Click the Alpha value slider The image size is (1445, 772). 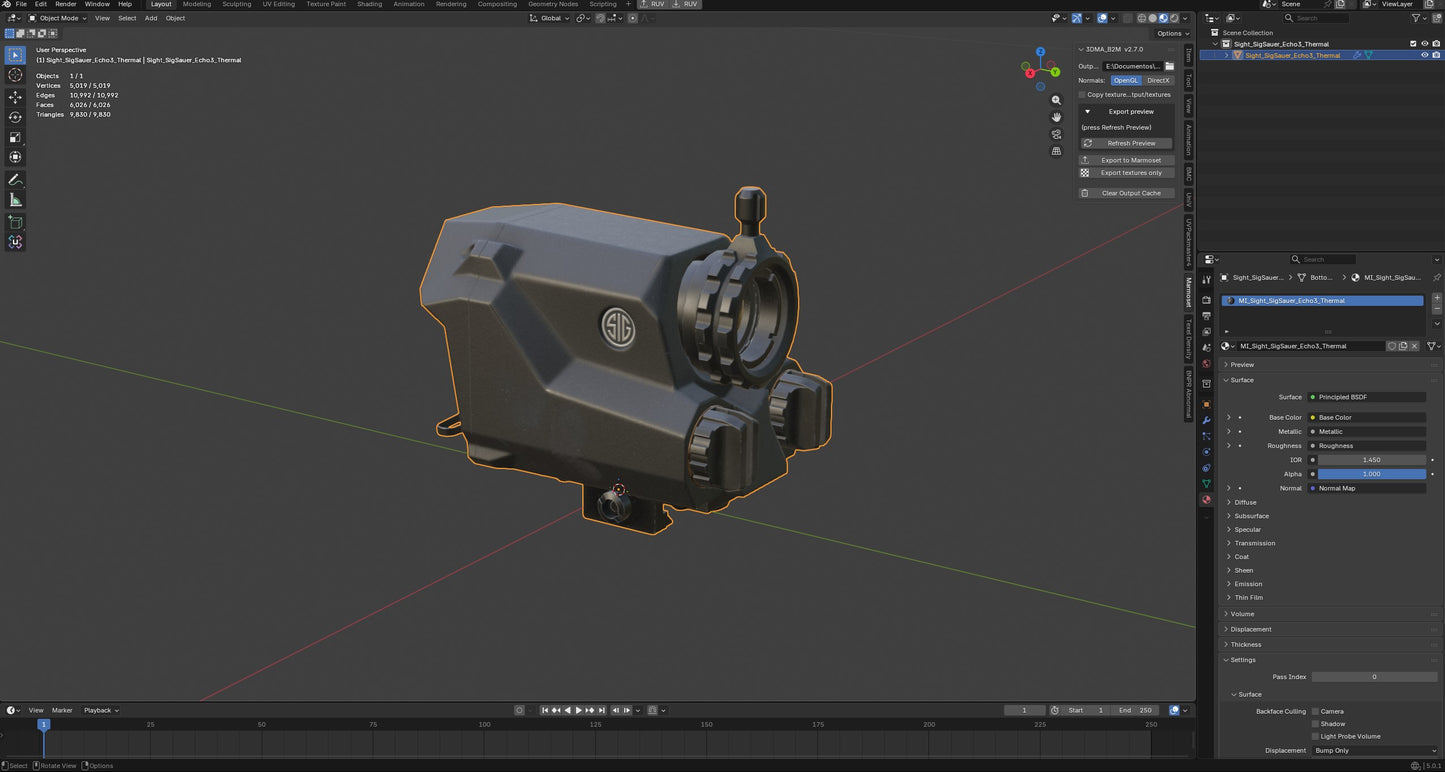pos(1371,474)
